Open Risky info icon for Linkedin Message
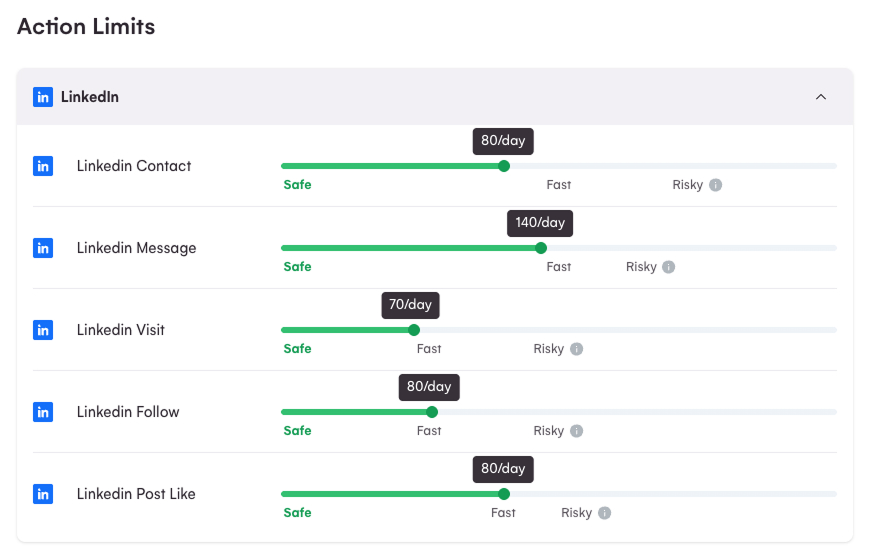The height and width of the screenshot is (559, 872). [669, 267]
